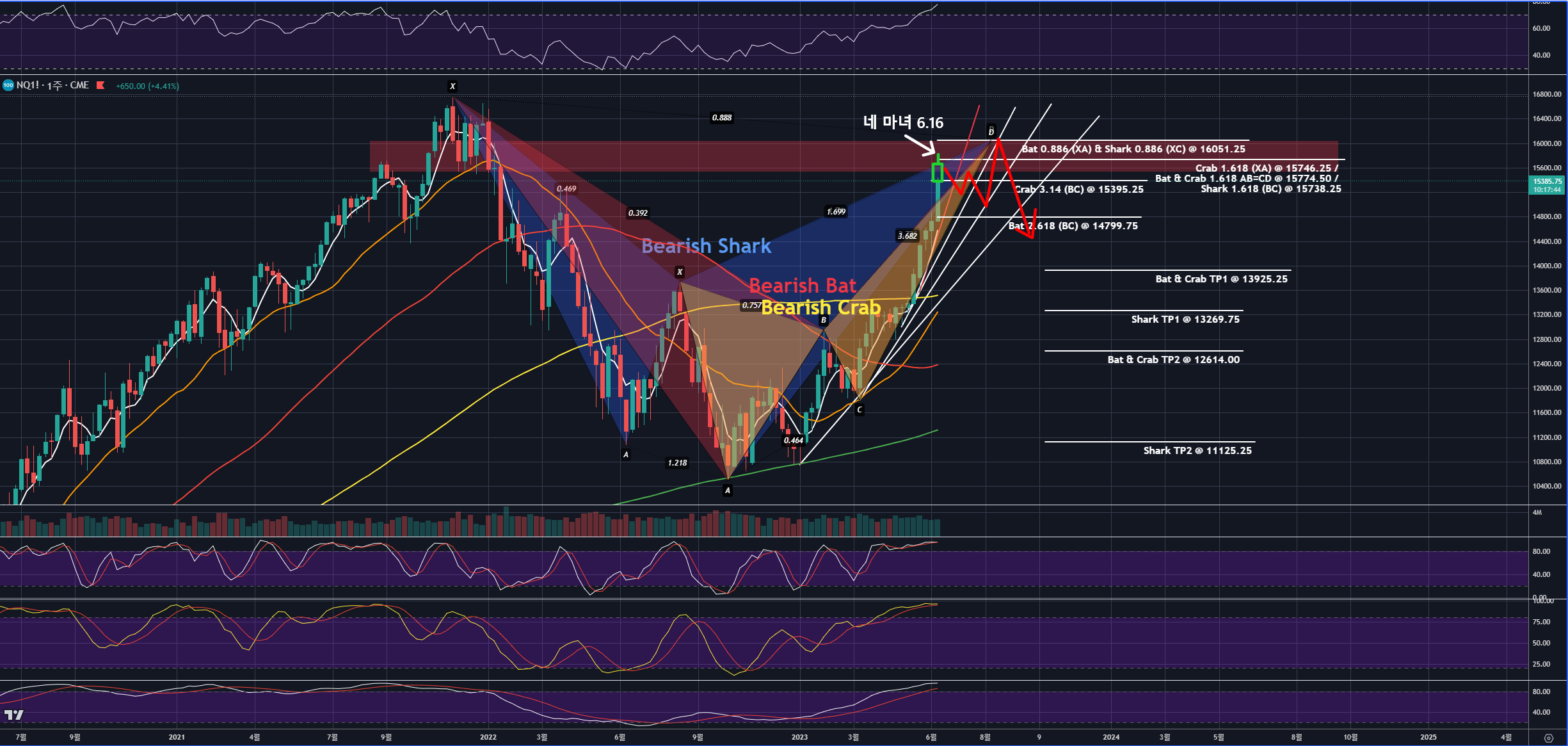Click the TradingView logo in the bottom-left corner
The image size is (1568, 746).
[13, 715]
